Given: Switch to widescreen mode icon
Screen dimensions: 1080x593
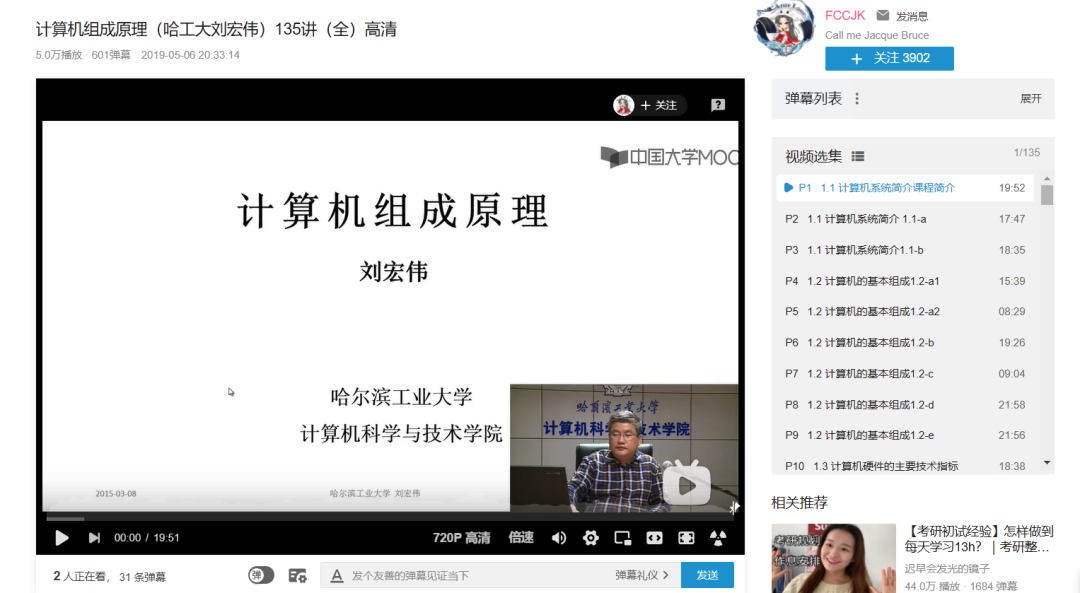Looking at the screenshot, I should point(654,538).
